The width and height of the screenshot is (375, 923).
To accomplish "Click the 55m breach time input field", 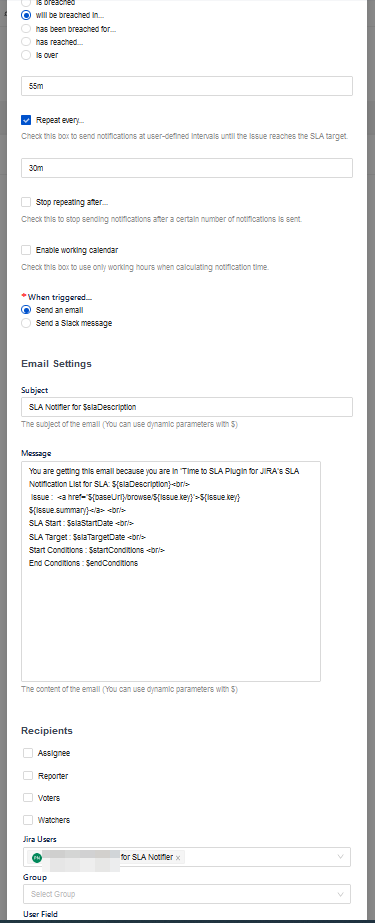I will pos(187,86).
